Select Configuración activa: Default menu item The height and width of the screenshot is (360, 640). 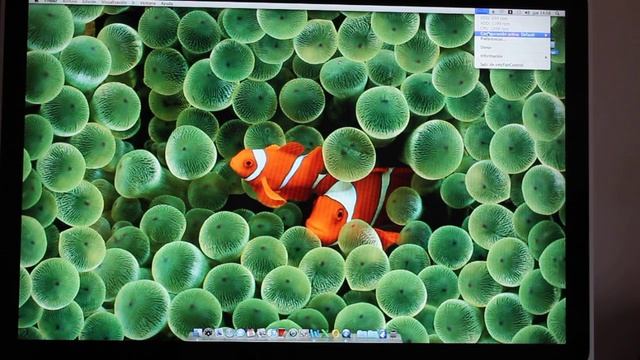coord(513,35)
